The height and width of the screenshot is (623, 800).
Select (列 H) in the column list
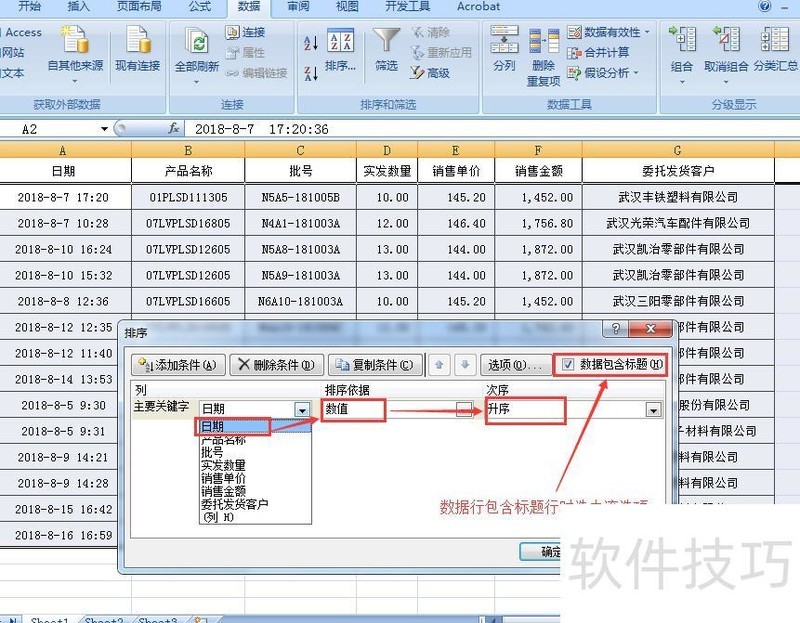point(255,517)
